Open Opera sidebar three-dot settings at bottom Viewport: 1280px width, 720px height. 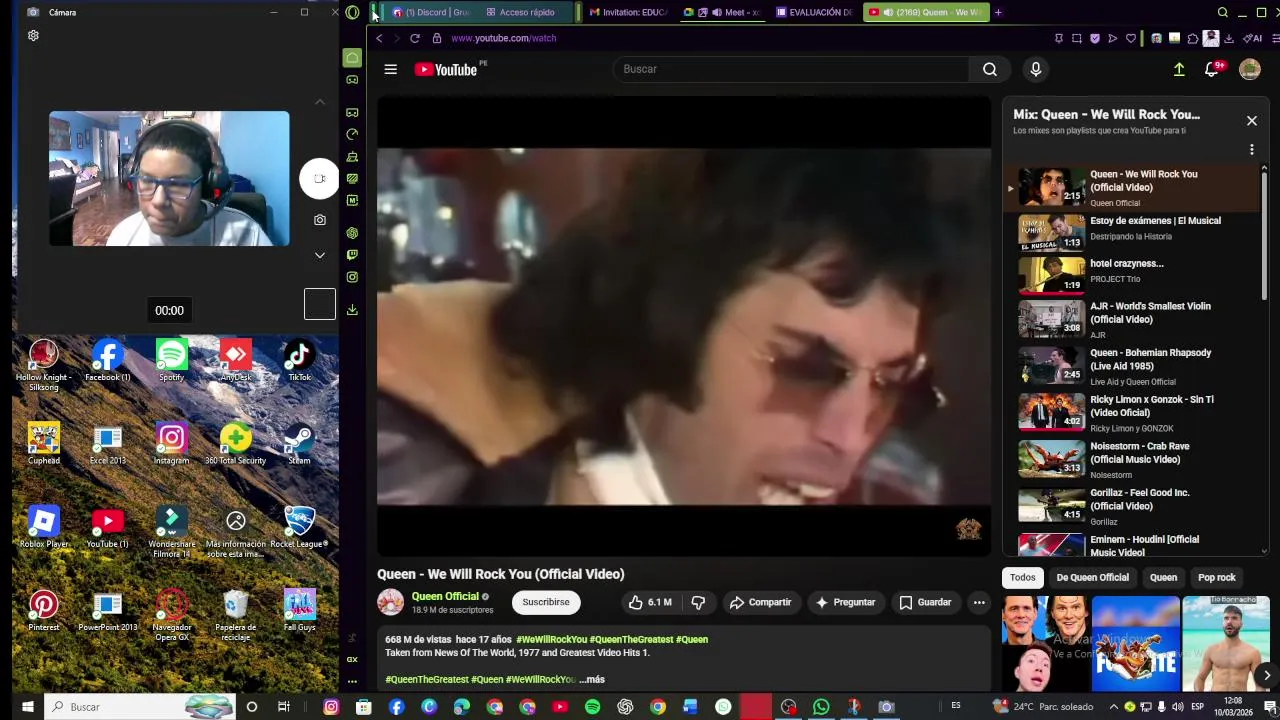coord(352,681)
